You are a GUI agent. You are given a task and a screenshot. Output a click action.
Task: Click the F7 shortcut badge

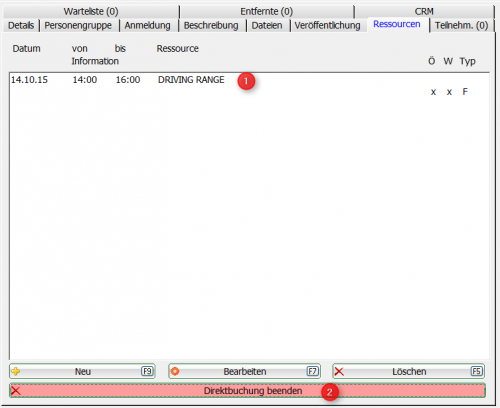313,371
